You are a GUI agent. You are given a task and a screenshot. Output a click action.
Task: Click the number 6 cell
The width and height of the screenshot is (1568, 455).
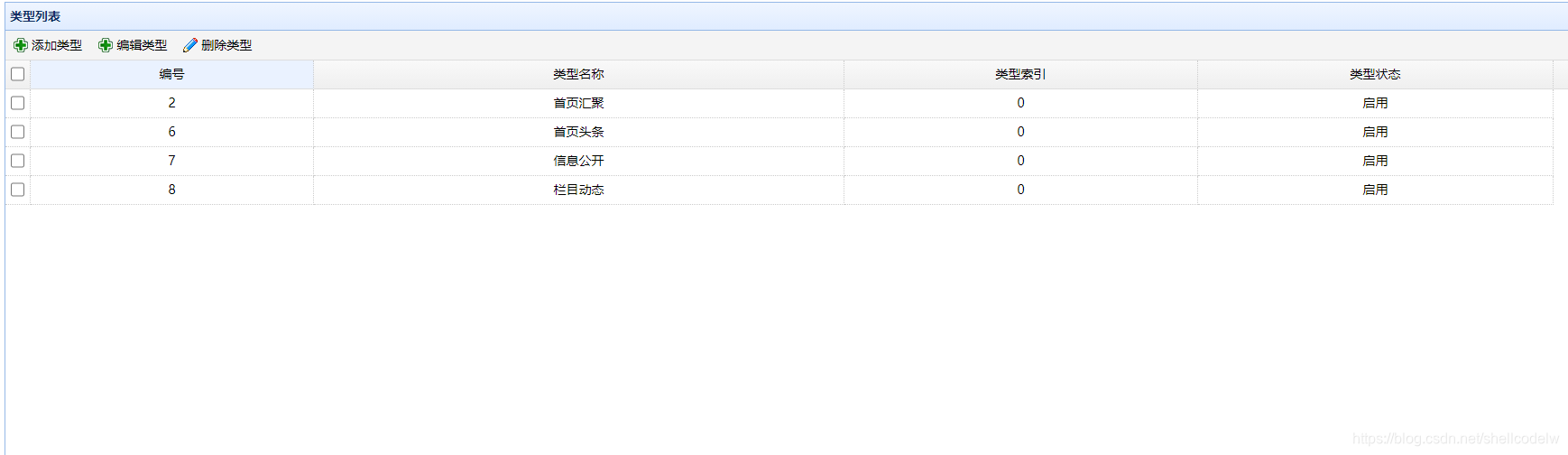coord(172,132)
